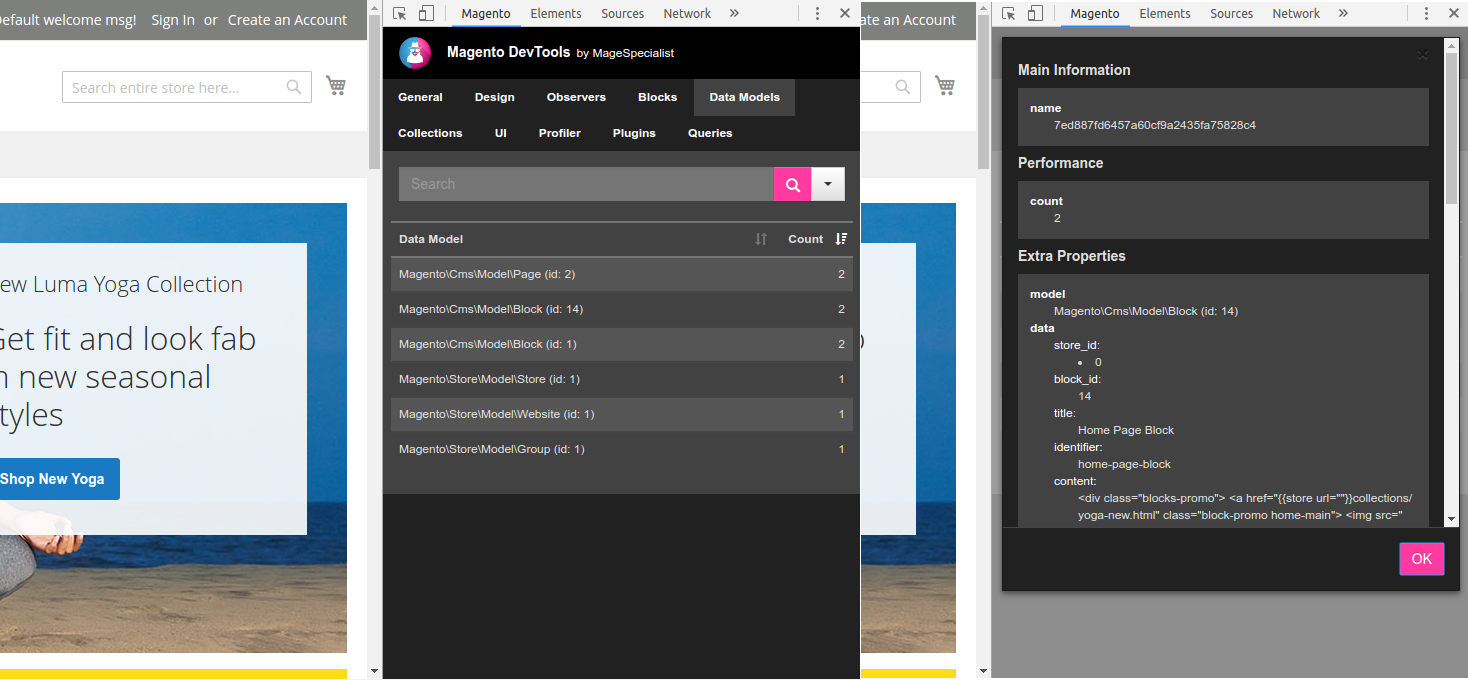Open DevTools three-dot menu in middle panel
Viewport: 1468px width, 680px height.
(x=818, y=13)
